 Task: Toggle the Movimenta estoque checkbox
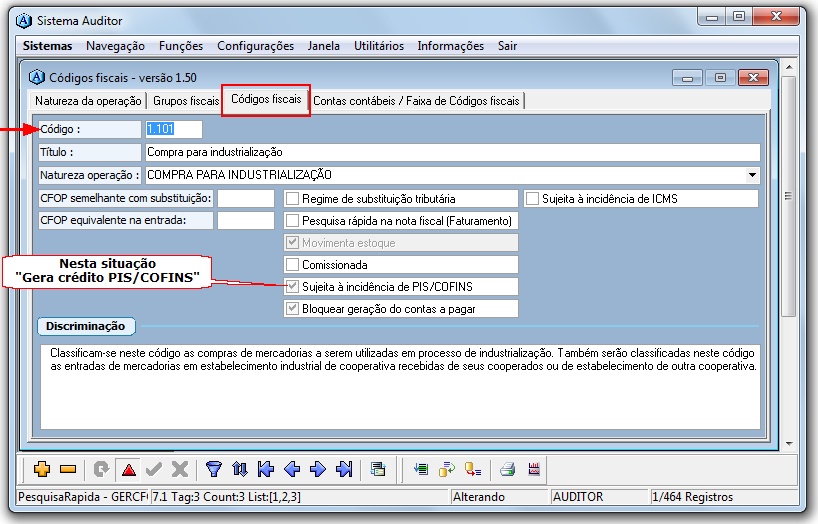(x=293, y=243)
